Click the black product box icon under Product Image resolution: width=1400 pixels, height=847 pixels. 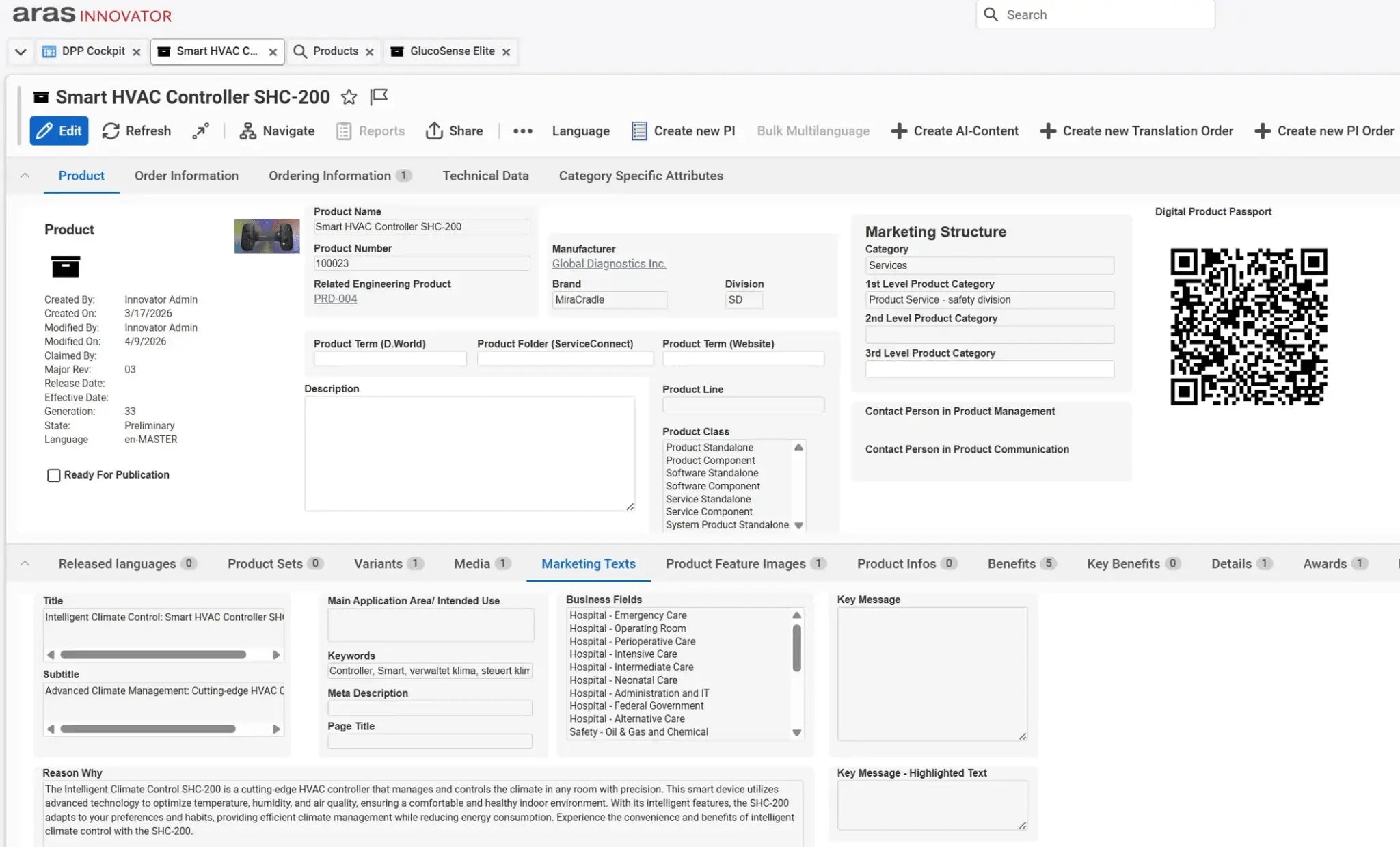point(66,266)
